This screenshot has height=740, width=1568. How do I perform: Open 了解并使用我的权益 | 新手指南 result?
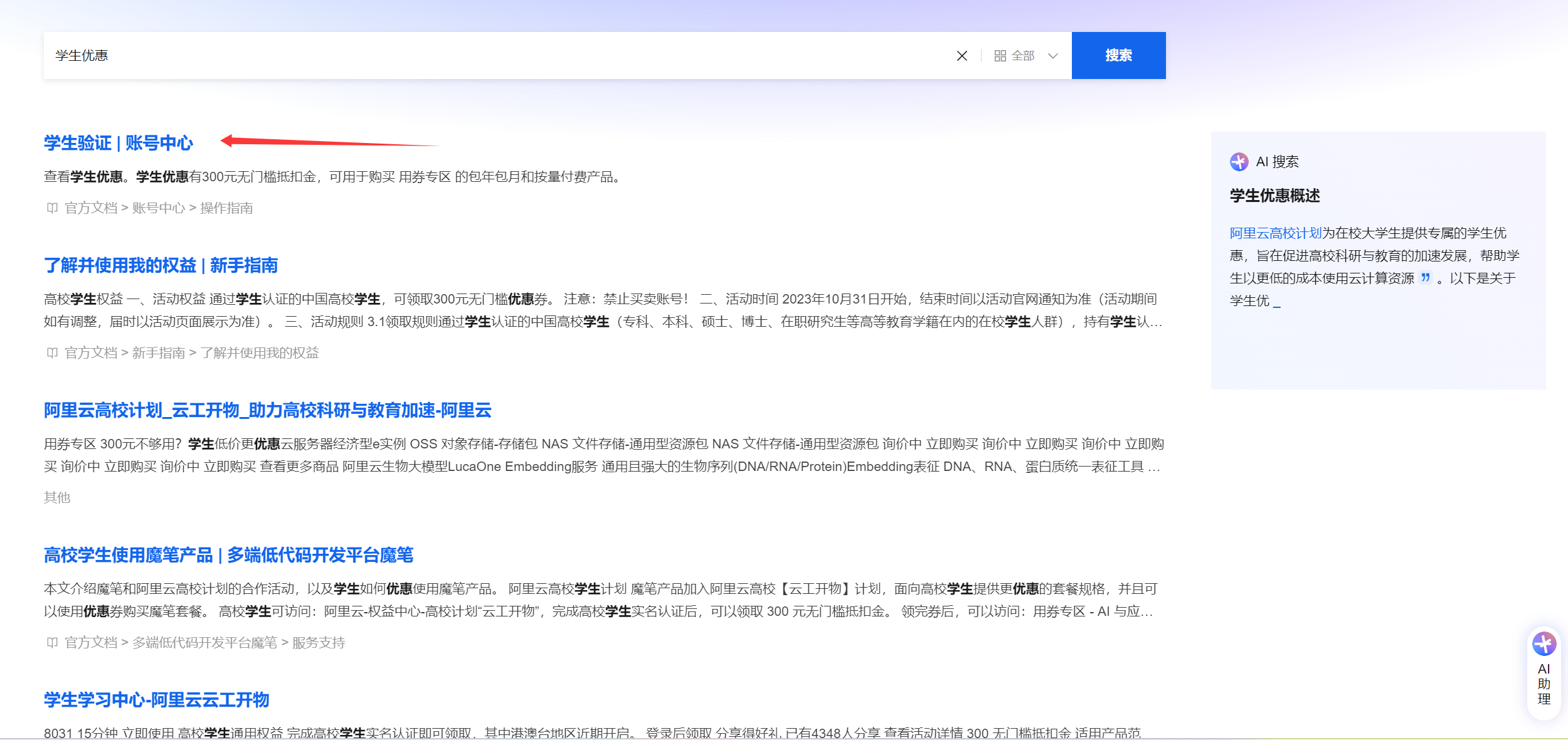161,265
